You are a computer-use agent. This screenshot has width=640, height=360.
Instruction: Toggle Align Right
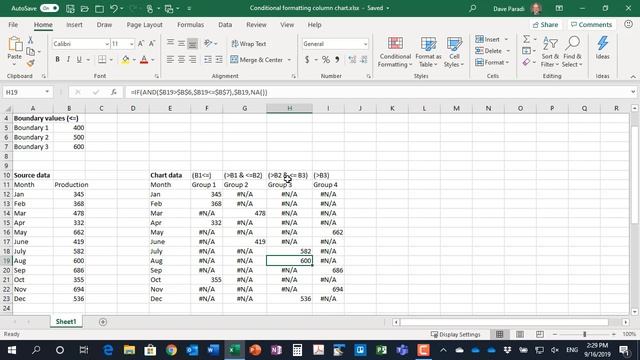click(192, 60)
